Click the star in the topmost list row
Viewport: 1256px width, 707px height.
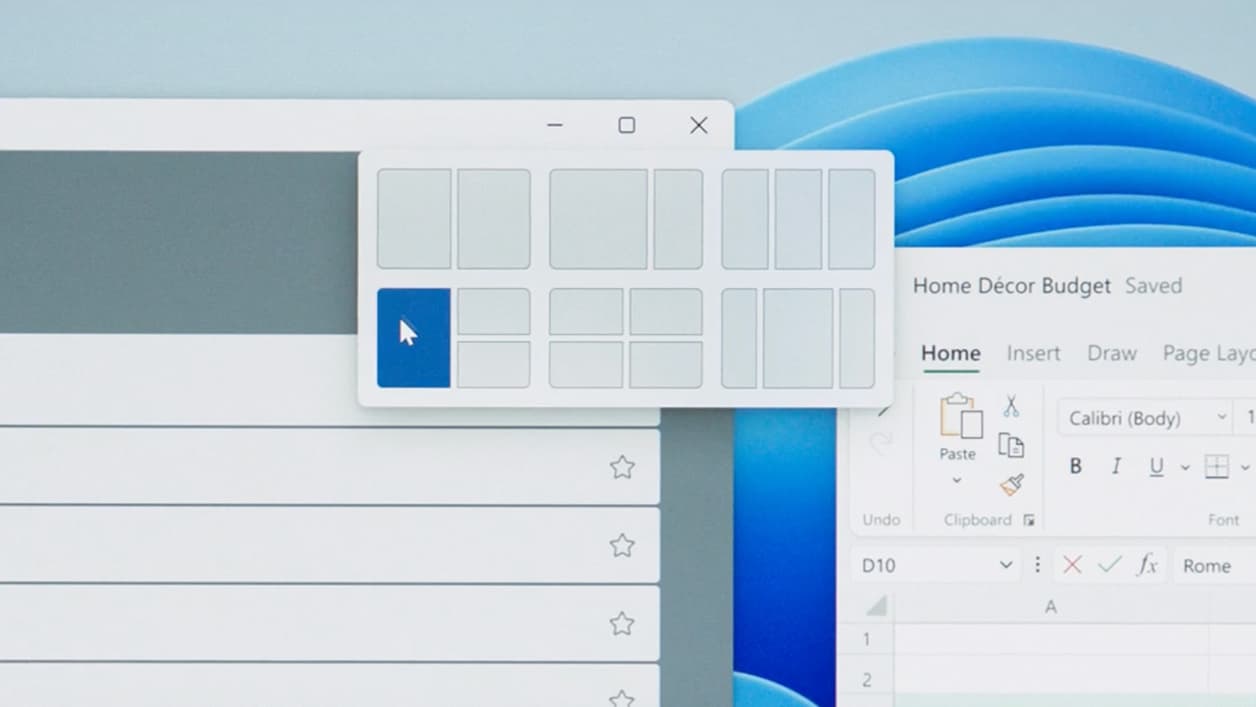click(622, 467)
